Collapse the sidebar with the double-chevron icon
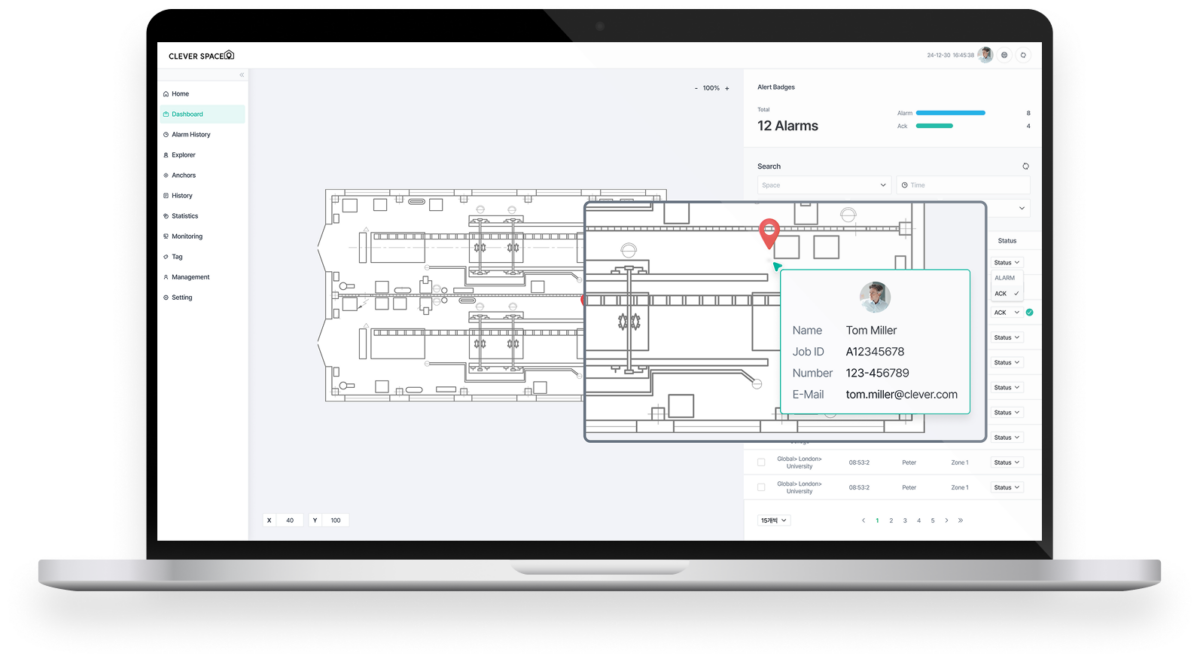Screen dimensions: 1200x659 (x=241, y=75)
